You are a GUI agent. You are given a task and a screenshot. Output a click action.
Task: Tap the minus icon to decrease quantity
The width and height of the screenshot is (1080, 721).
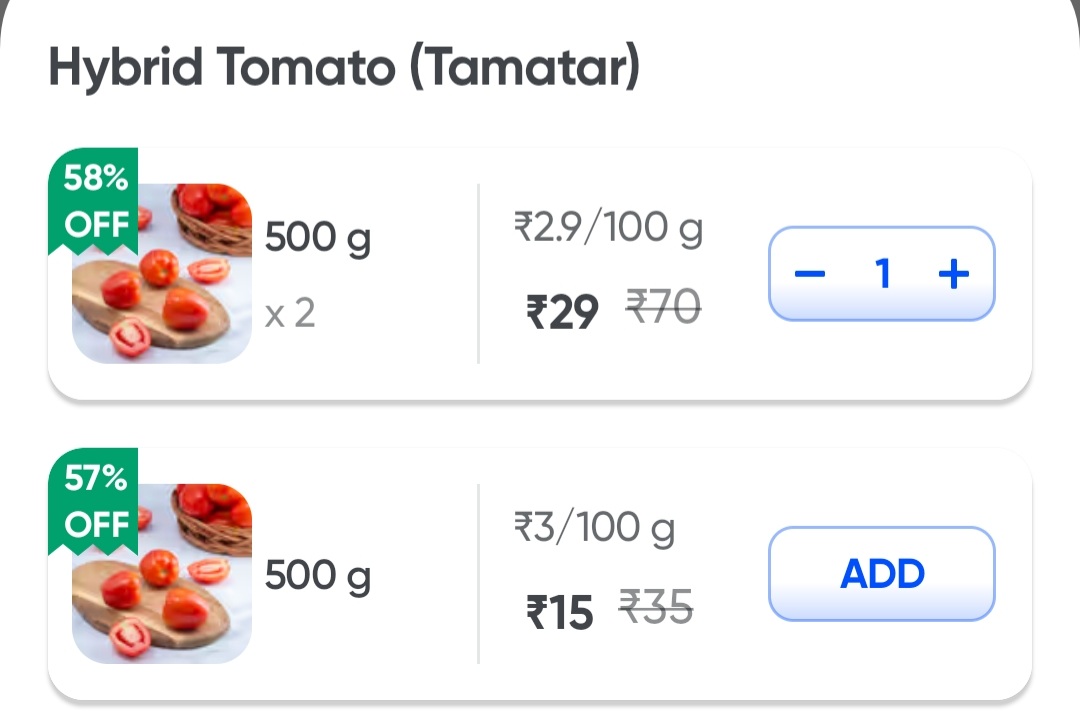pos(808,272)
